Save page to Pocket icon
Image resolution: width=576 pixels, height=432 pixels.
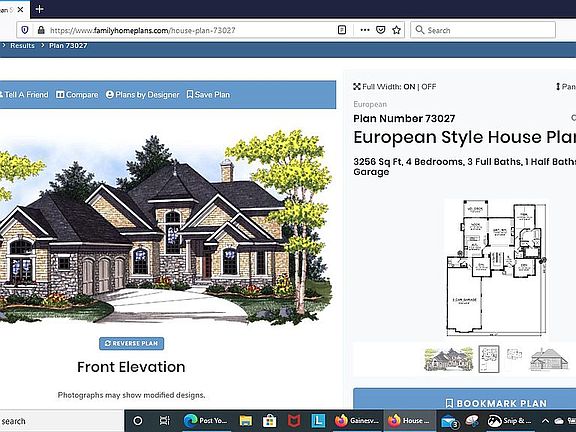[381, 30]
